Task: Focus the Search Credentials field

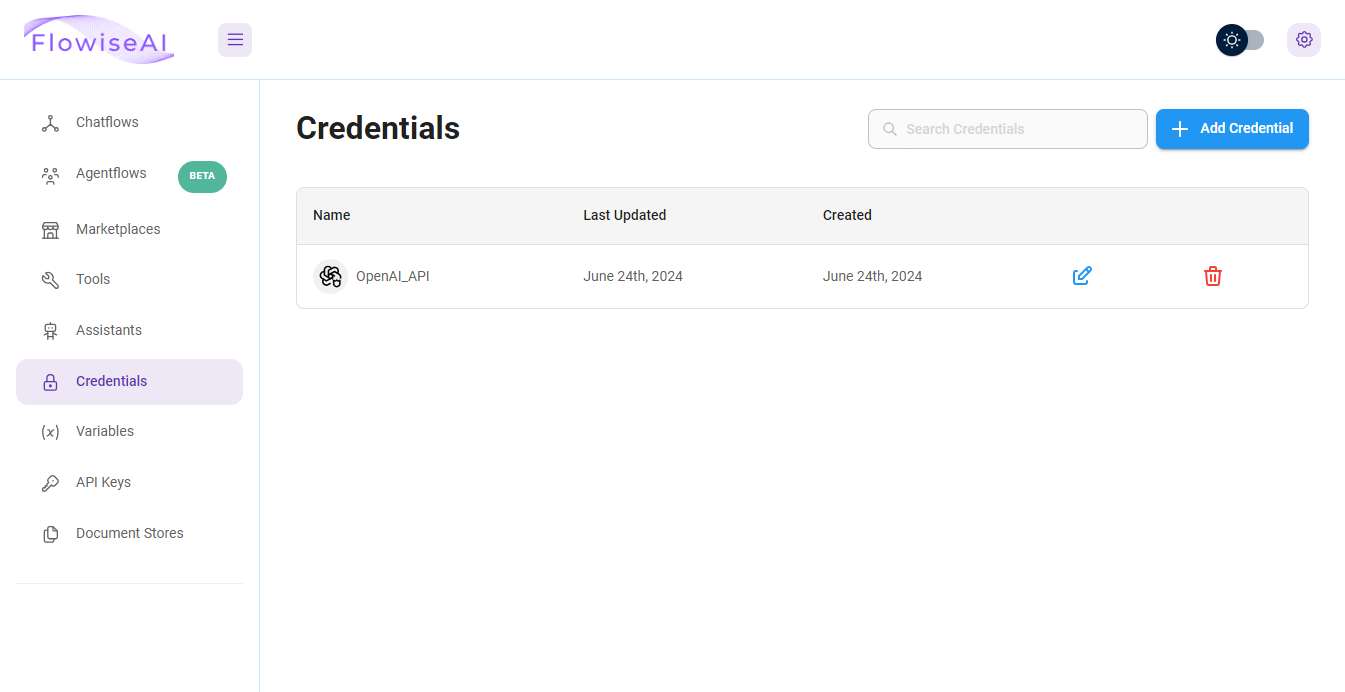Action: pos(1008,129)
